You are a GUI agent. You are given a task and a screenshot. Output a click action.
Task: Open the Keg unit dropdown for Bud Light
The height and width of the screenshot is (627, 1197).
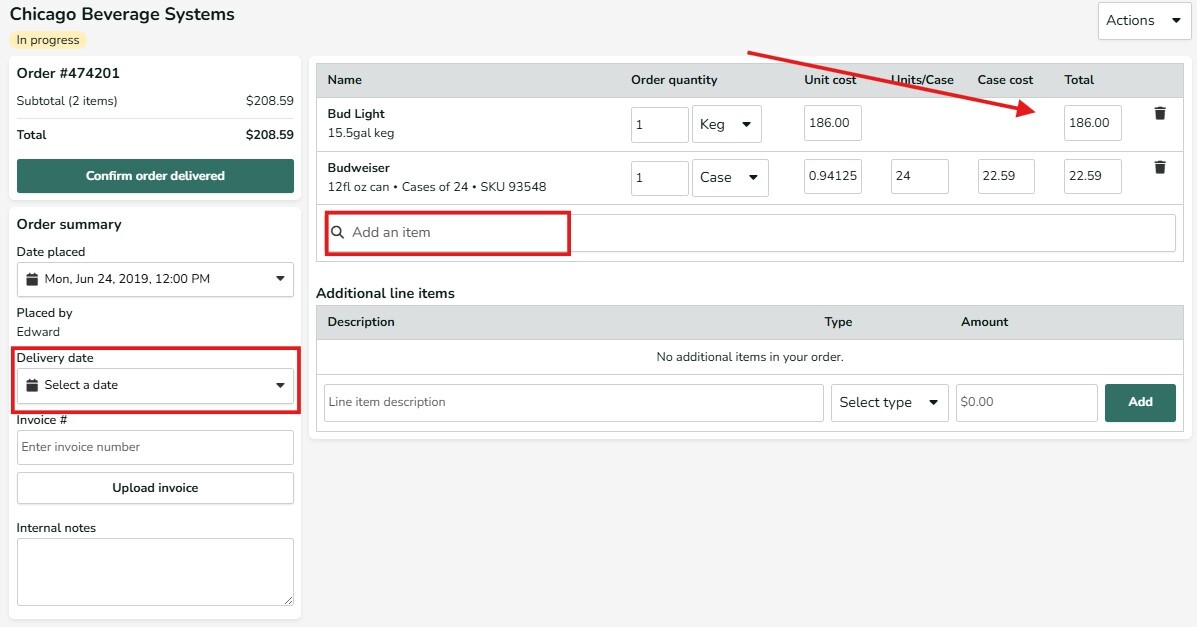pos(726,124)
